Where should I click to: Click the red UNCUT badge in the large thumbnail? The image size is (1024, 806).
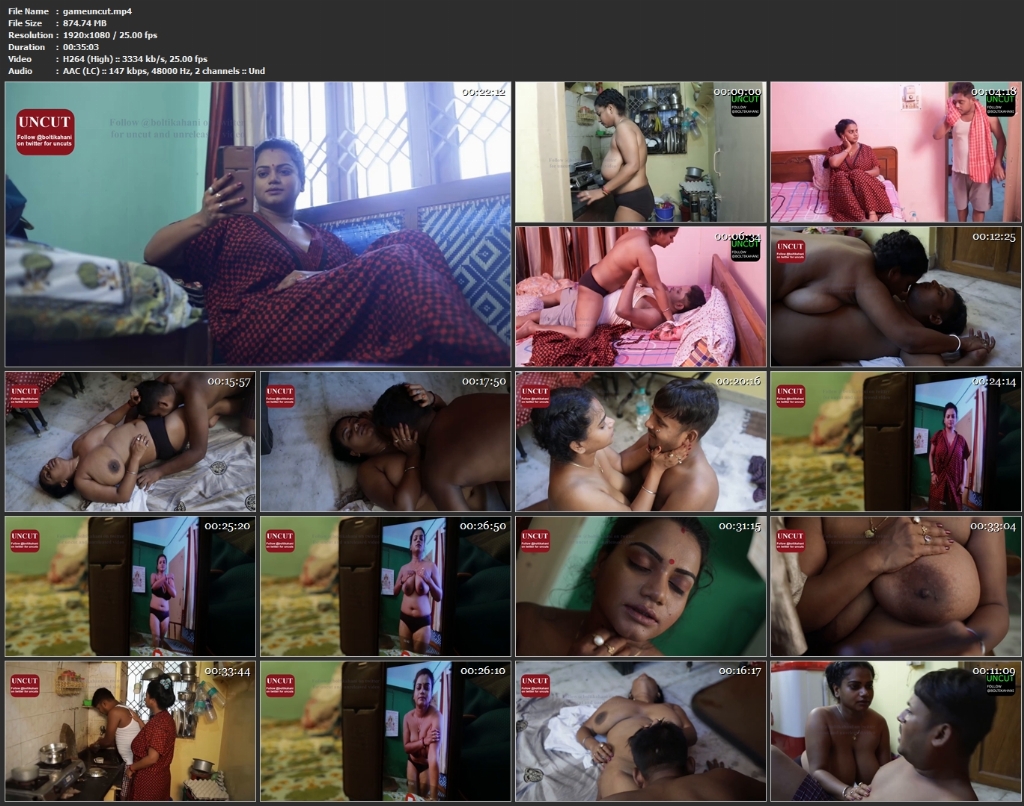45,132
